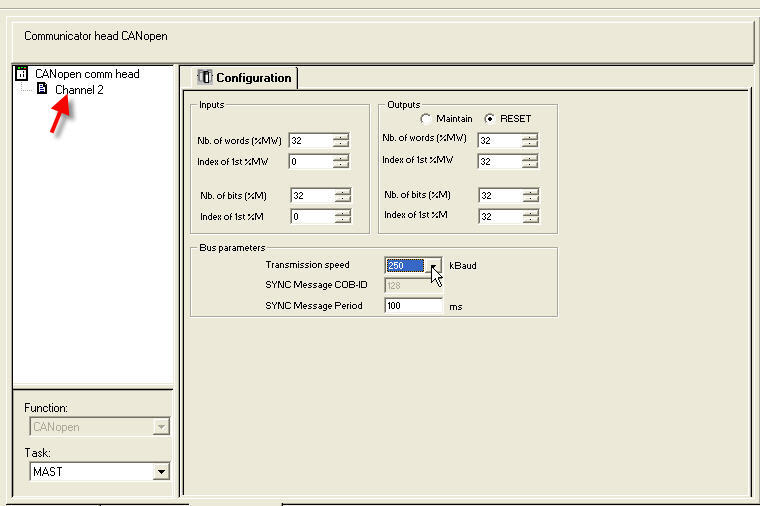The image size is (760, 506).
Task: Click the Inputs Nb. of bits field
Action: coord(312,195)
